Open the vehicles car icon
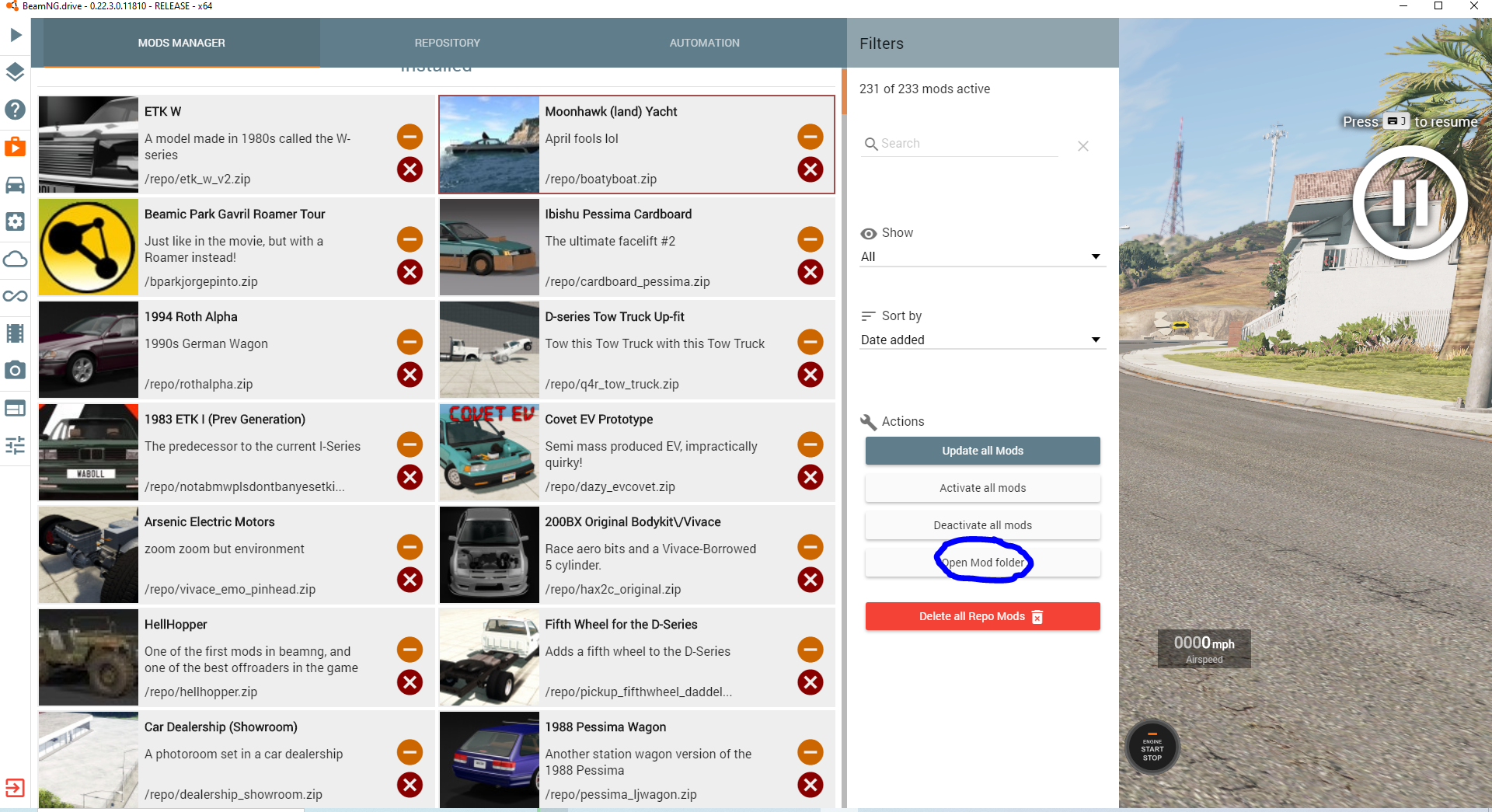This screenshot has width=1492, height=812. 16,184
